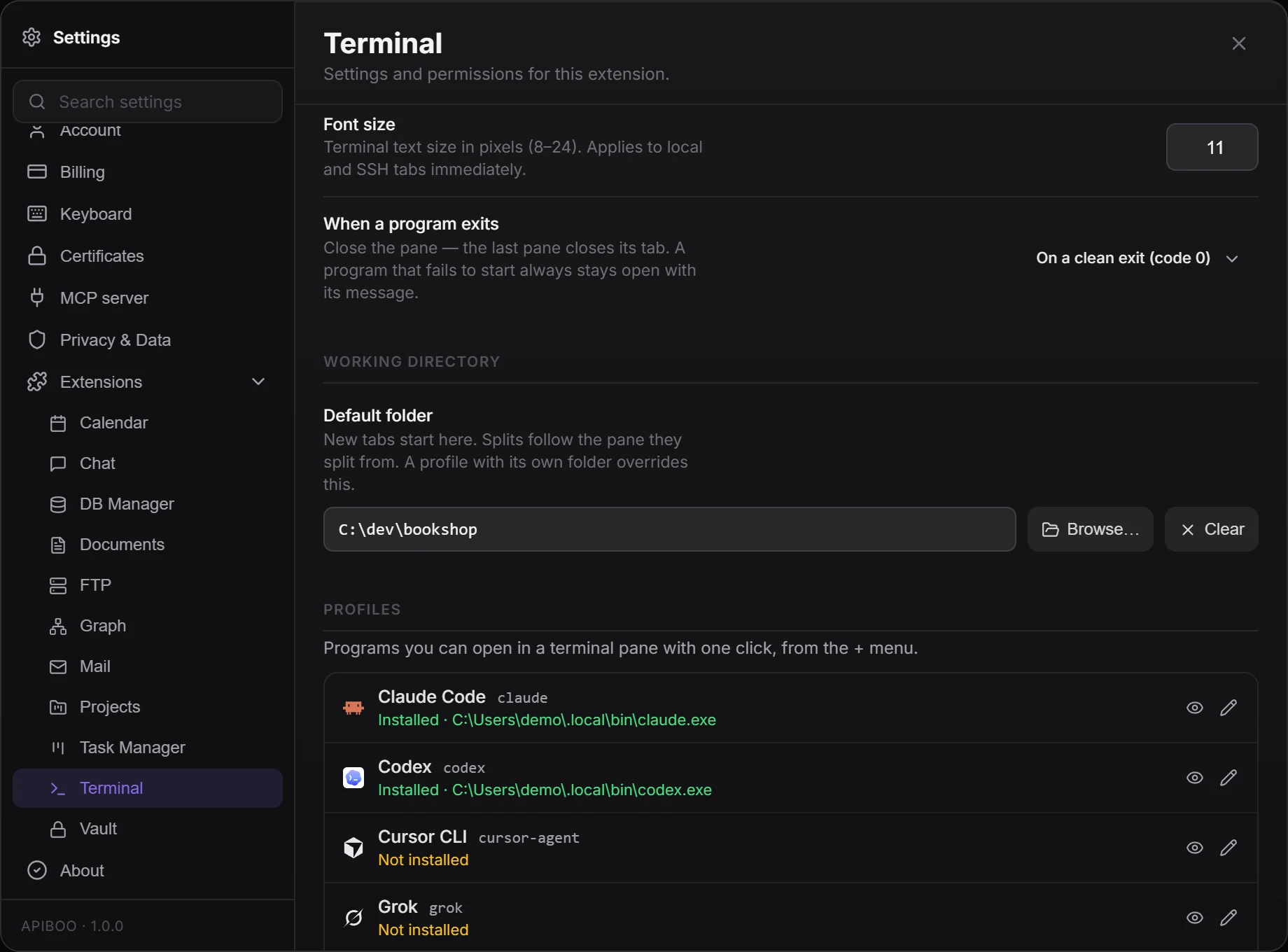
Task: Click the Privacy & Data shield icon
Action: (x=37, y=339)
